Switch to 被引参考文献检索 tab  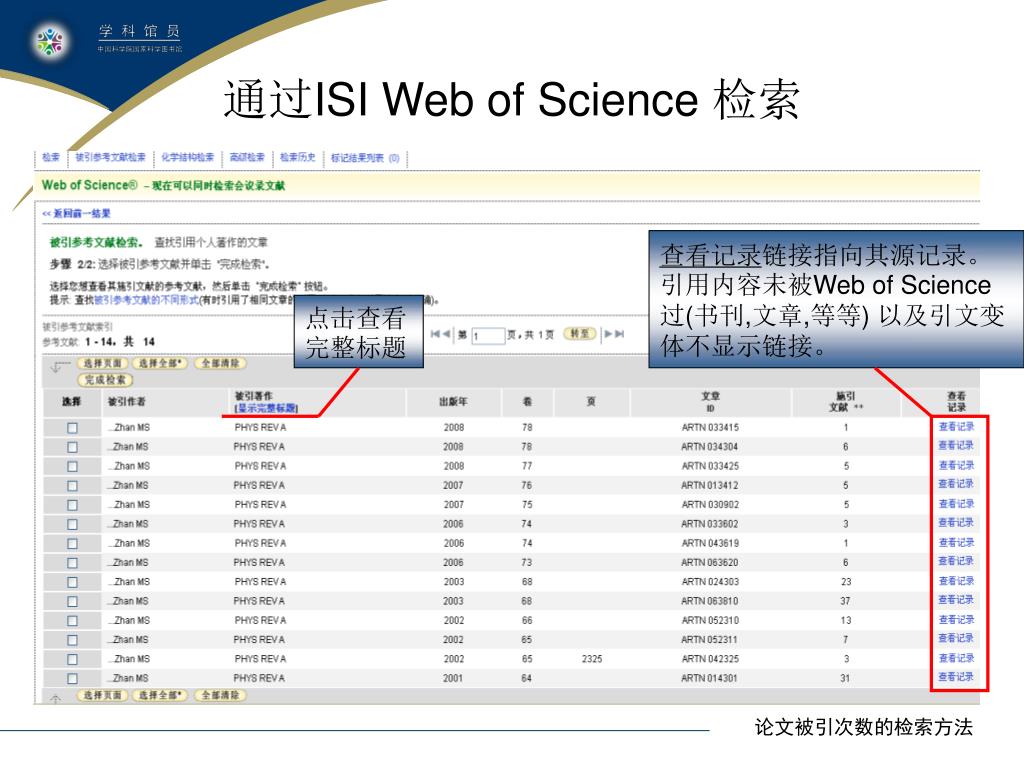[x=110, y=157]
